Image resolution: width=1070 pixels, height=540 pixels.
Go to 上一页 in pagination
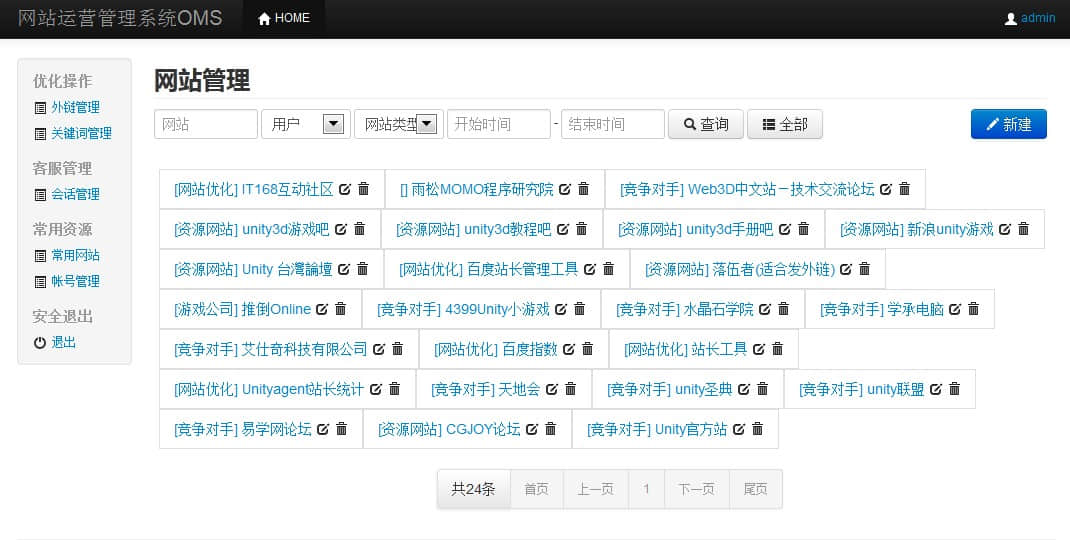(596, 489)
